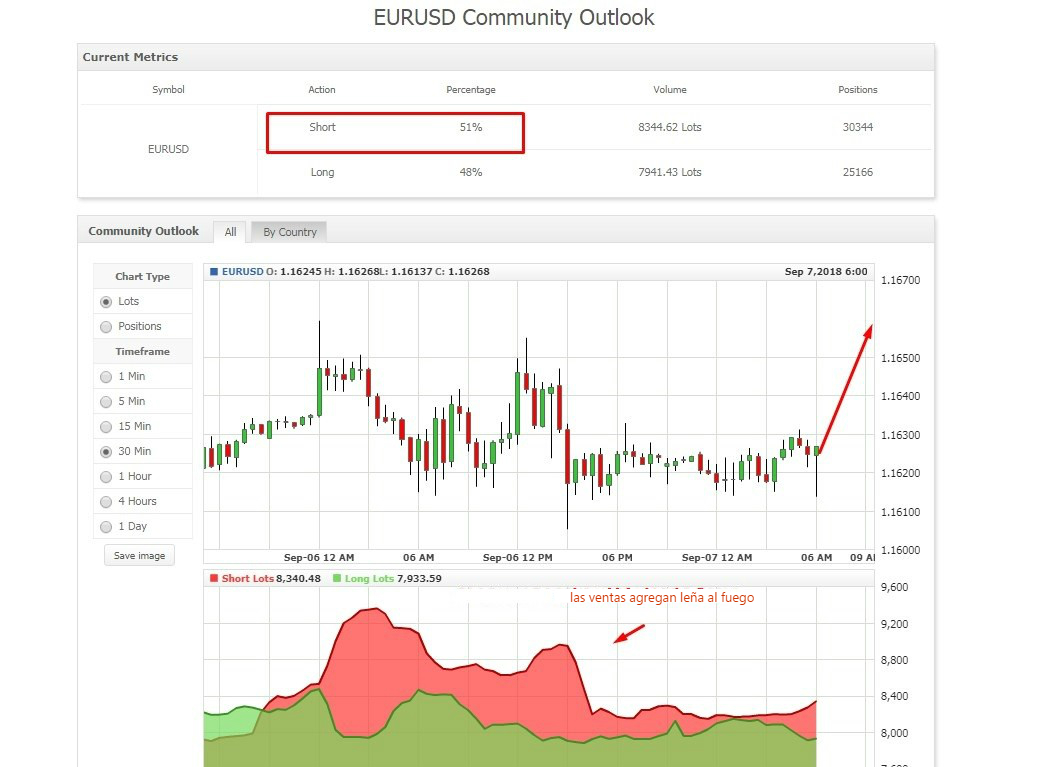Open the All tab in Community Outlook

pos(230,232)
